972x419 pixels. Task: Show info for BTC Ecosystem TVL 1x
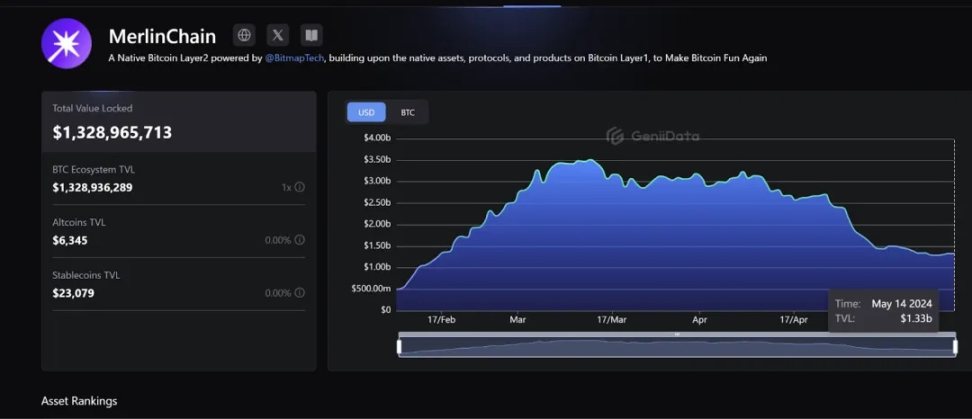299,187
